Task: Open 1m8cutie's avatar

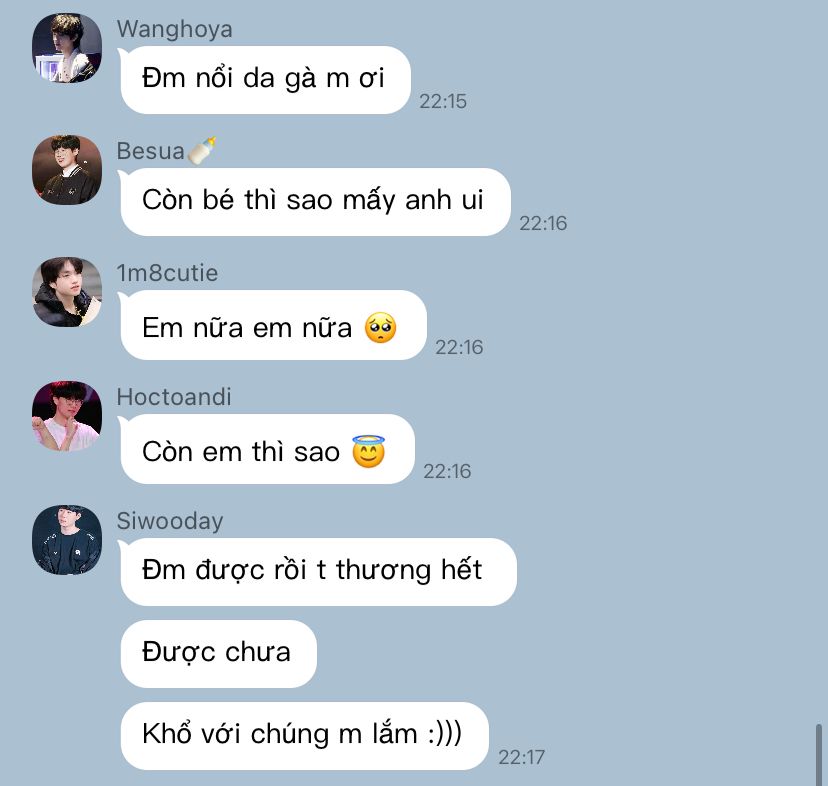Action: point(67,292)
